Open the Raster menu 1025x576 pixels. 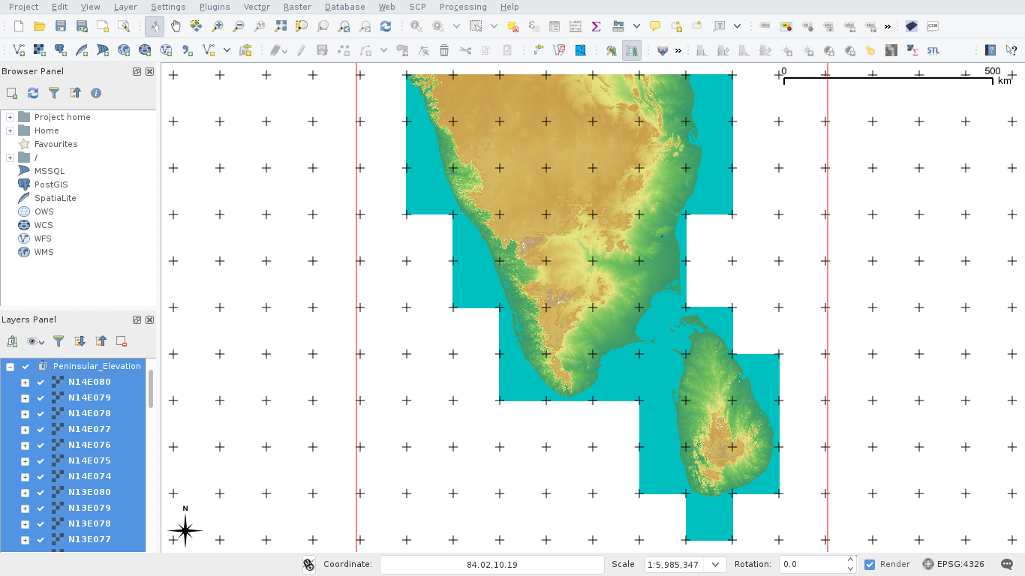(297, 7)
